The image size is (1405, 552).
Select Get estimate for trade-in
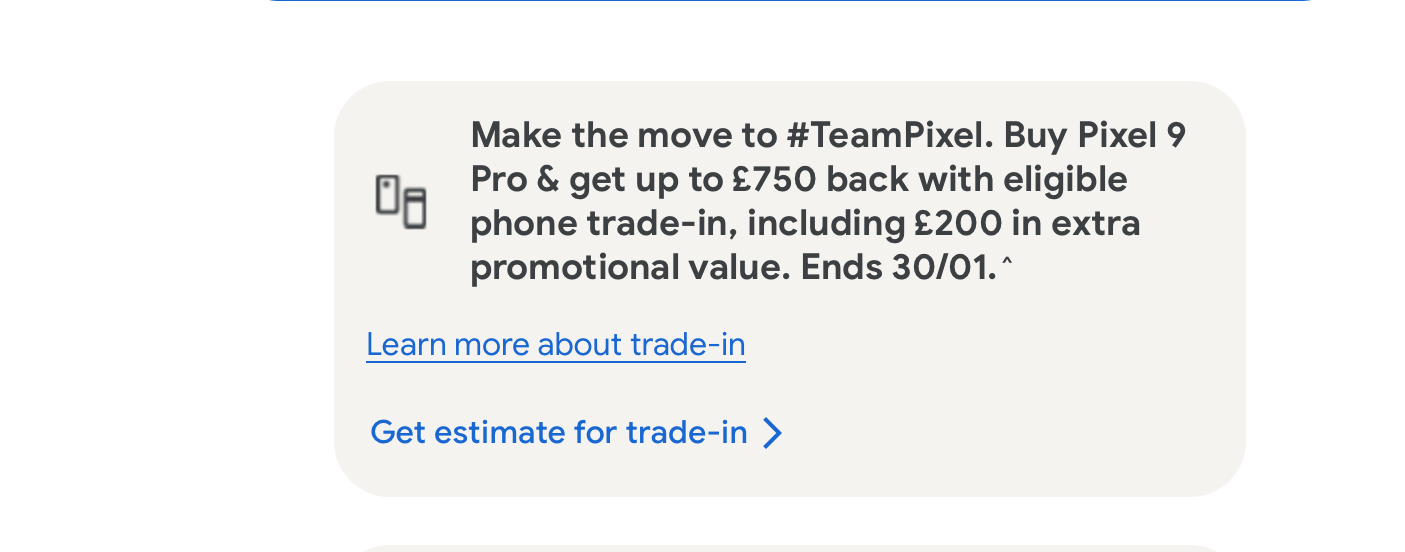(558, 433)
